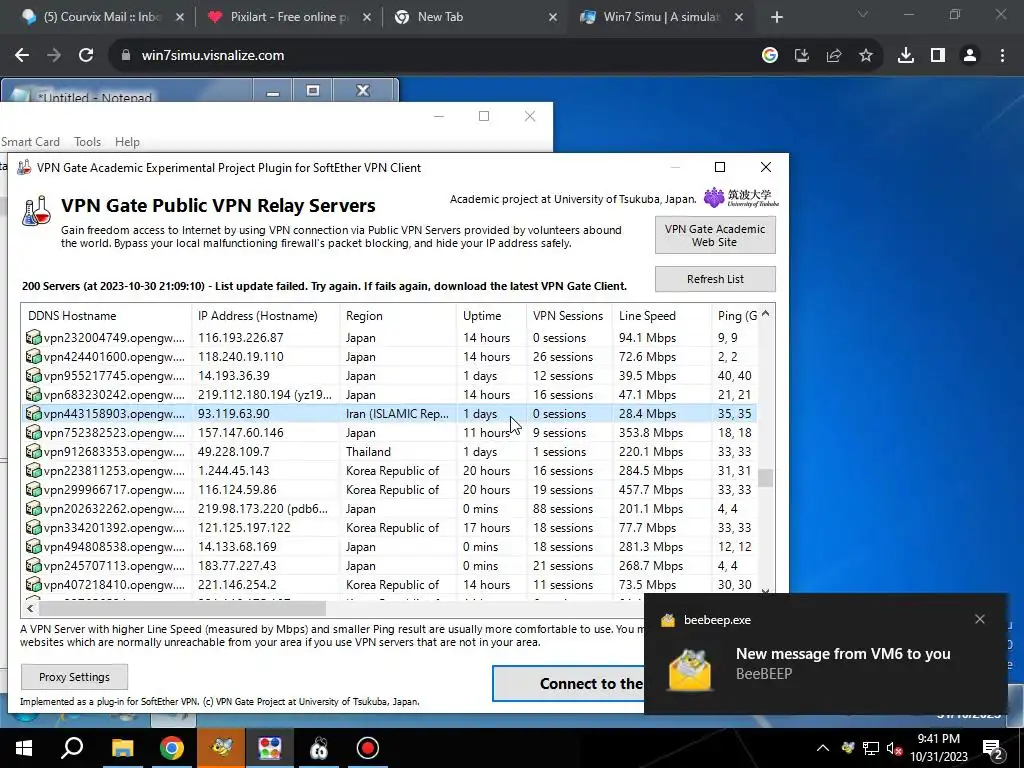Maximize the VPN Gate plugin window
Viewport: 1024px width, 768px height.
coord(720,167)
